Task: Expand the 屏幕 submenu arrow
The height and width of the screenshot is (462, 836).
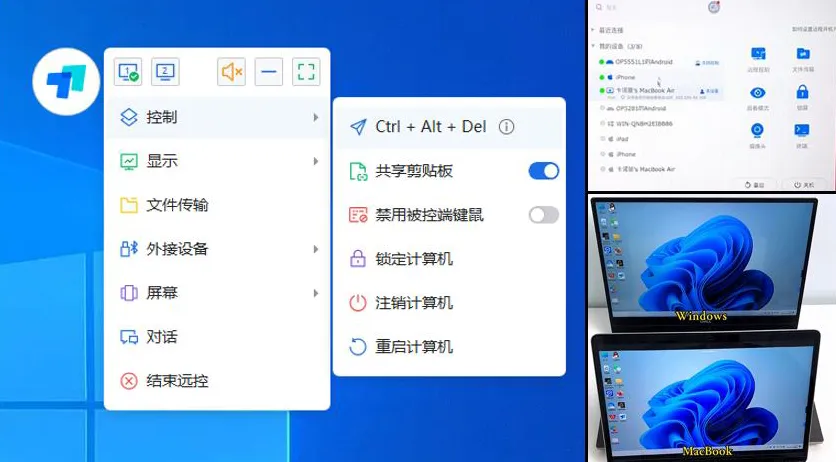Action: click(316, 293)
